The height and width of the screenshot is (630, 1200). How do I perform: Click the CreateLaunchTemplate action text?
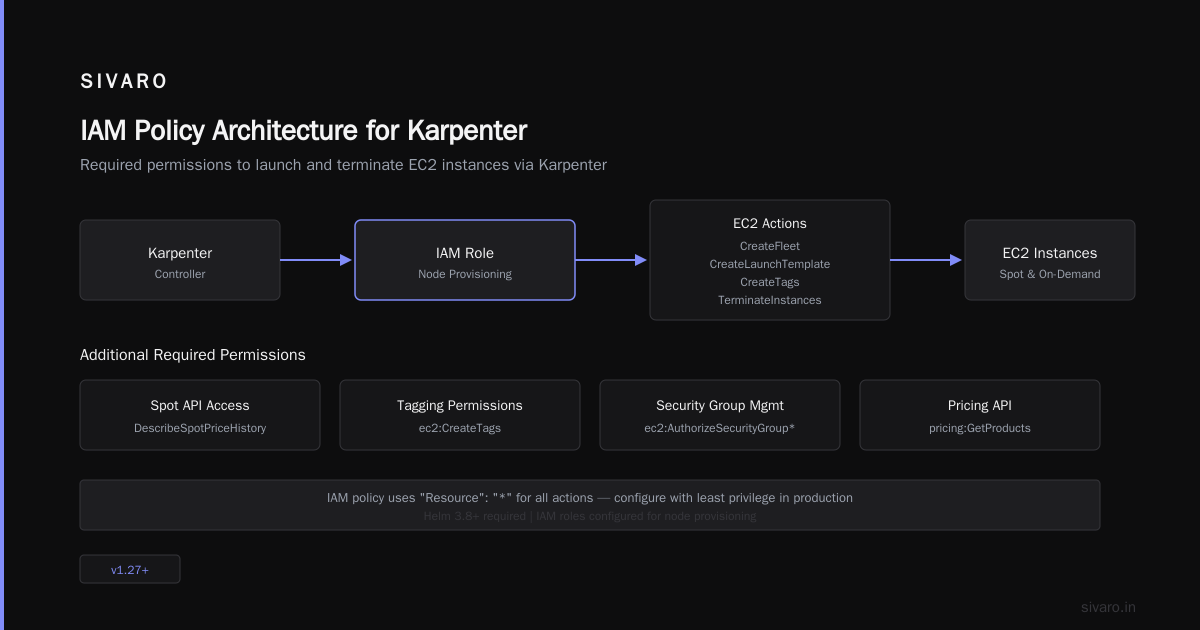pos(770,264)
